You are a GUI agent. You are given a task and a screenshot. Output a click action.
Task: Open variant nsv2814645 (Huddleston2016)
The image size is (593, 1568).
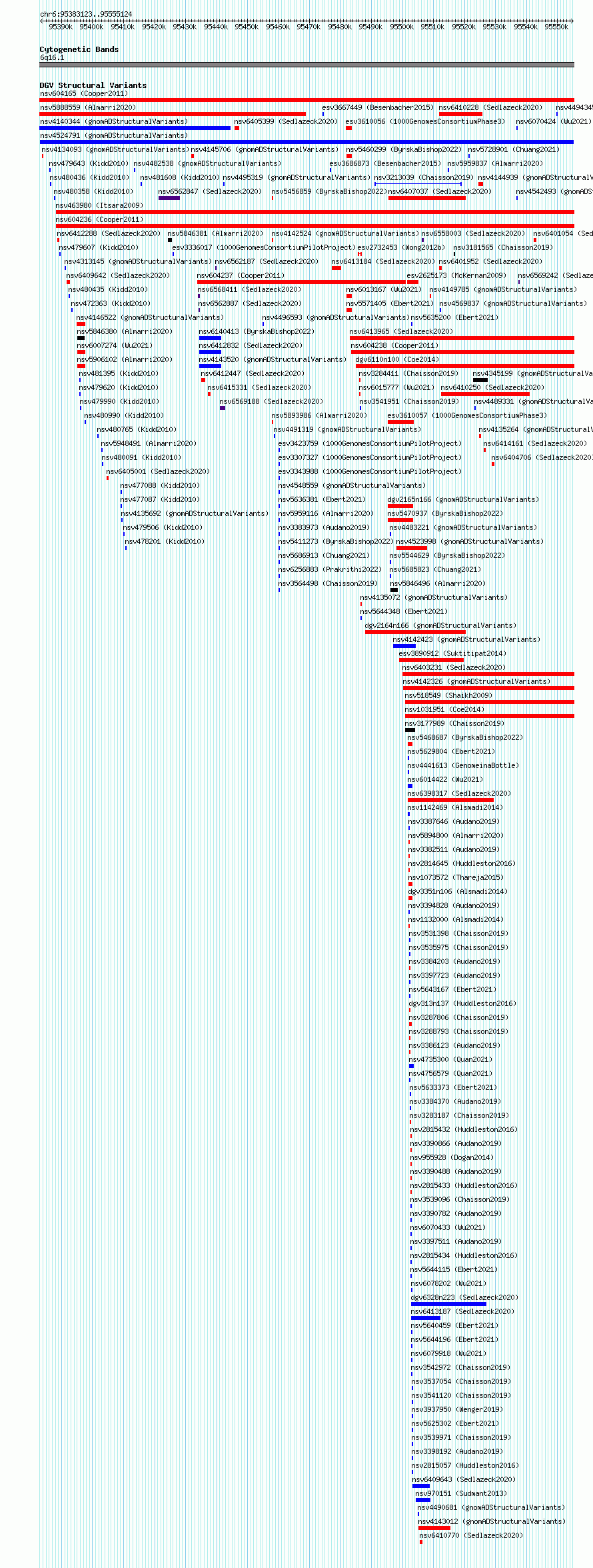pos(462,863)
